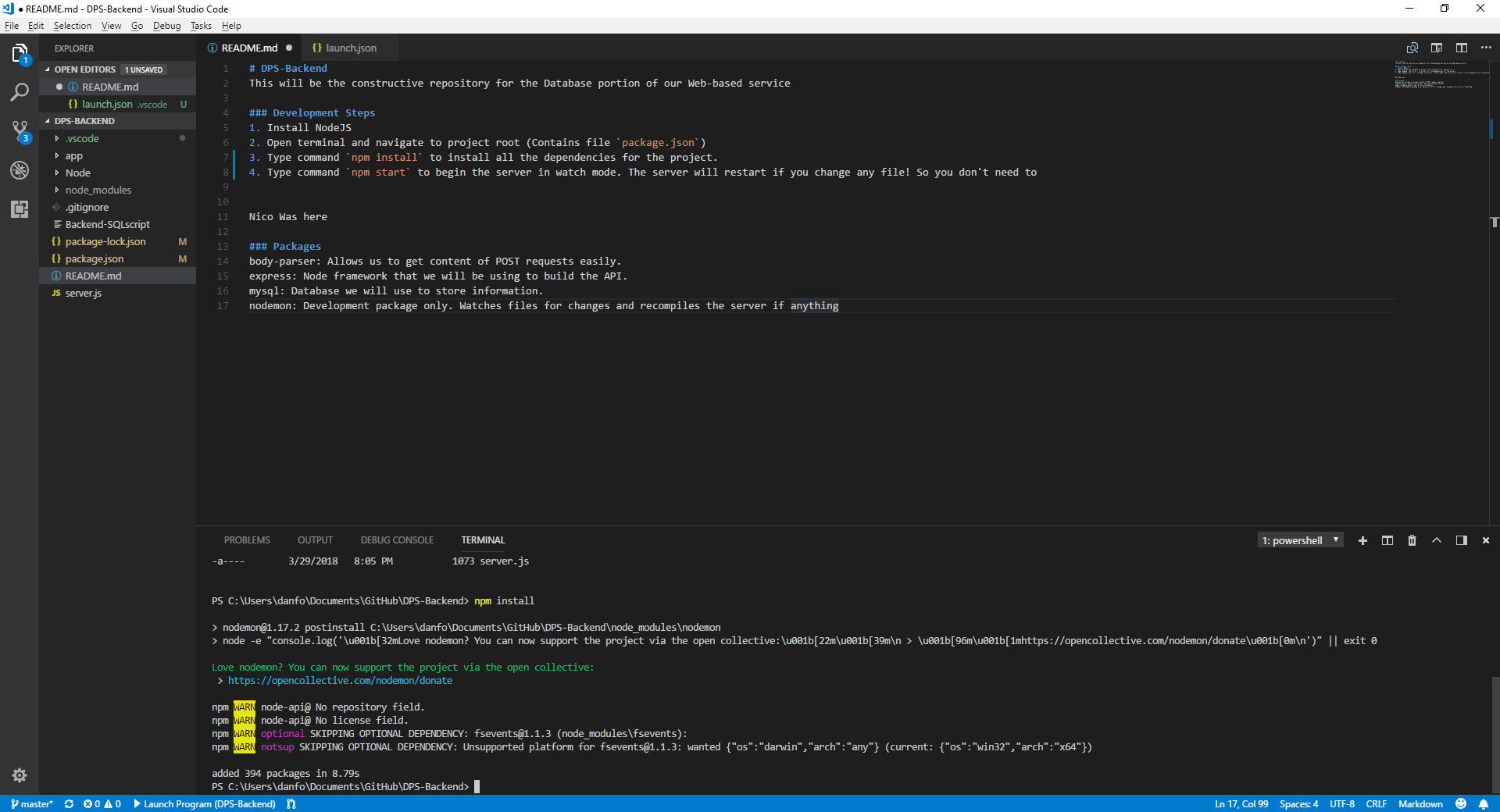Open the Explorer view in activity bar
1500x812 pixels.
[20, 53]
